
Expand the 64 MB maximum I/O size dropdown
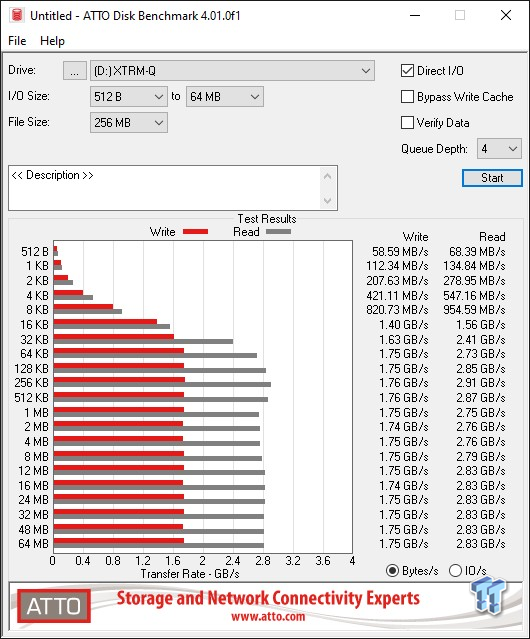pyautogui.click(x=225, y=97)
